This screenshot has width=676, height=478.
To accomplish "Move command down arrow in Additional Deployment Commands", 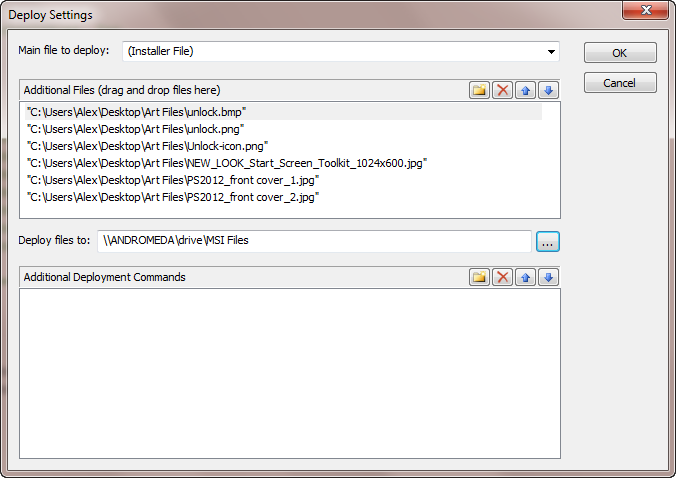I will (x=548, y=277).
